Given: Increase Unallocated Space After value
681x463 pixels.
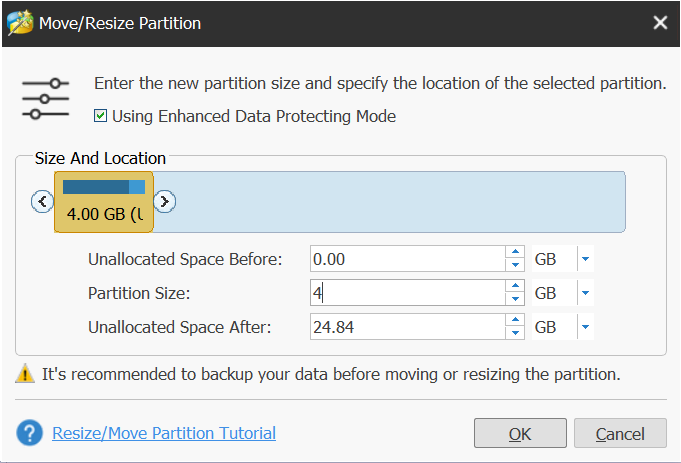Looking at the screenshot, I should pyautogui.click(x=515, y=321).
